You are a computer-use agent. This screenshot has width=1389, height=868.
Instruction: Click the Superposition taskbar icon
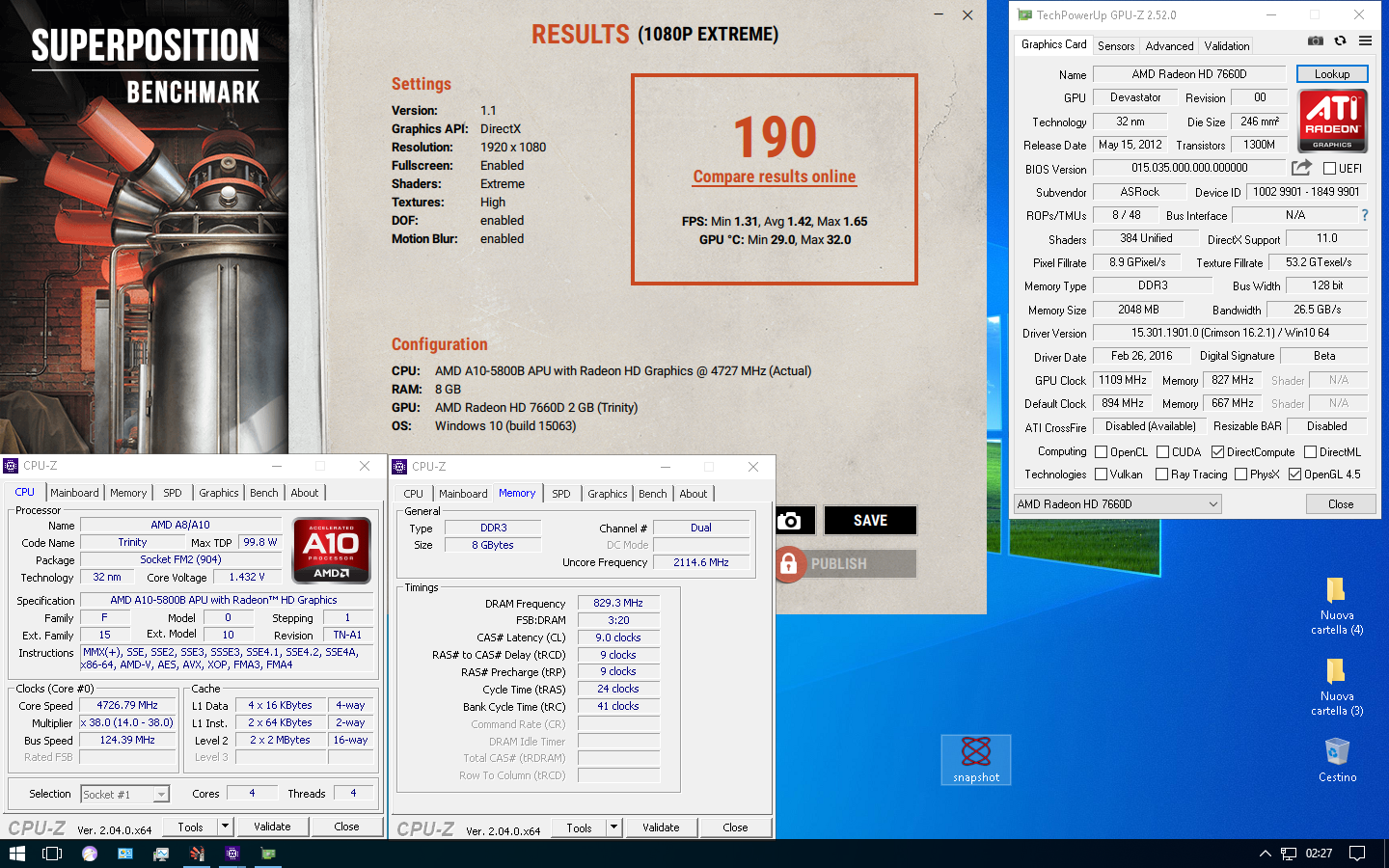click(x=197, y=854)
